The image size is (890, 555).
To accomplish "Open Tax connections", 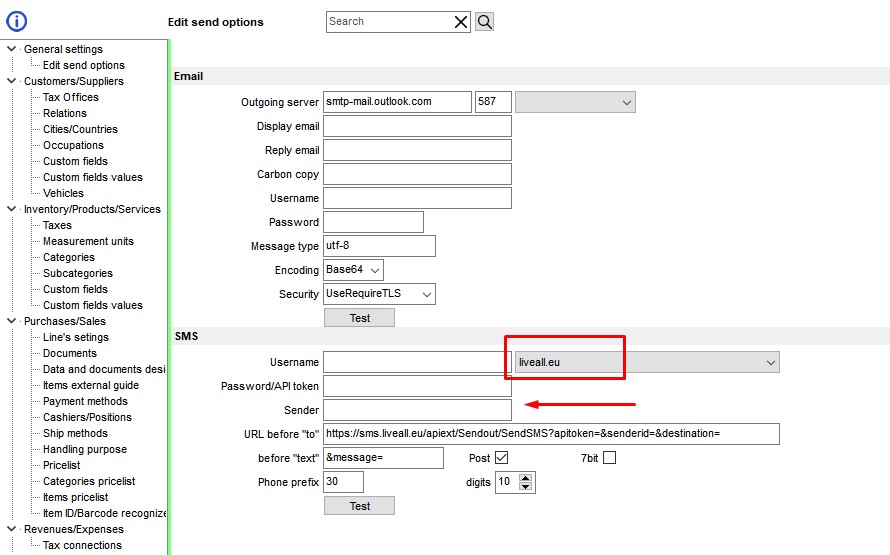I will pos(82,545).
